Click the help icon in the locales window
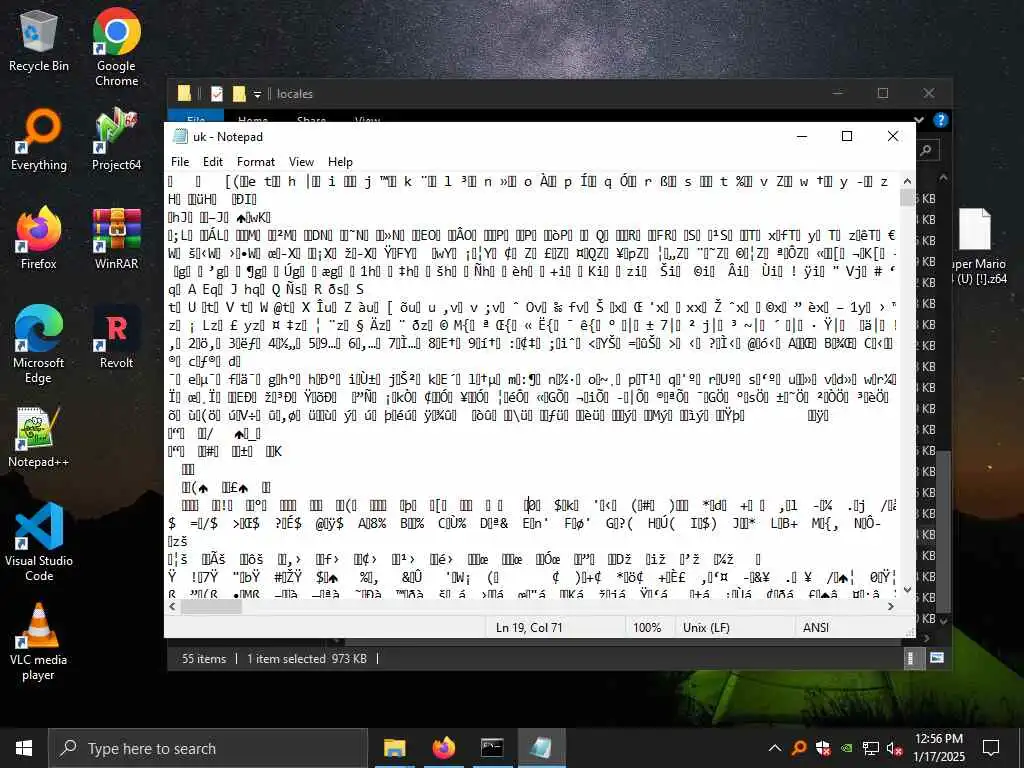Screen dimensions: 1024x768 940,120
